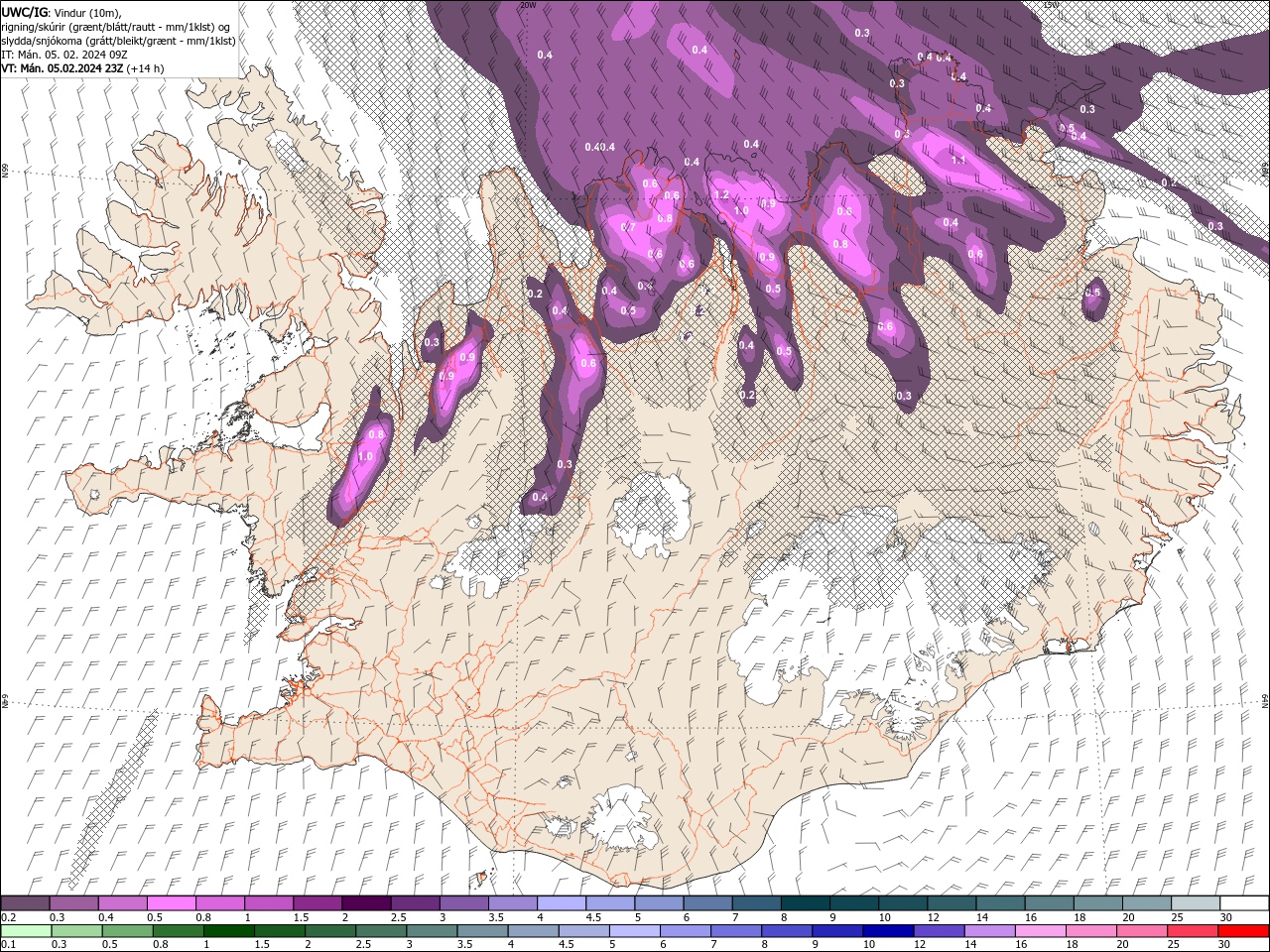Click the '20W' longitude label
The width and height of the screenshot is (1270, 952).
[x=528, y=5]
